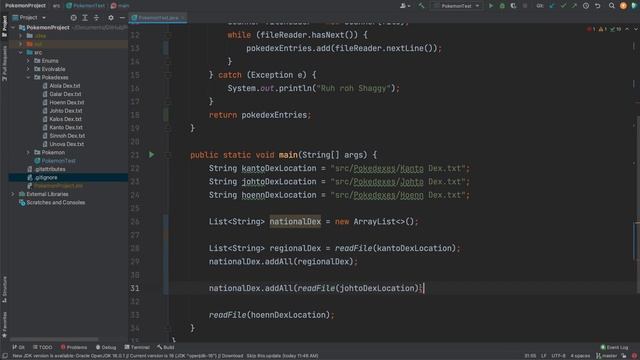Select Unova Dex.txt file

63,144
